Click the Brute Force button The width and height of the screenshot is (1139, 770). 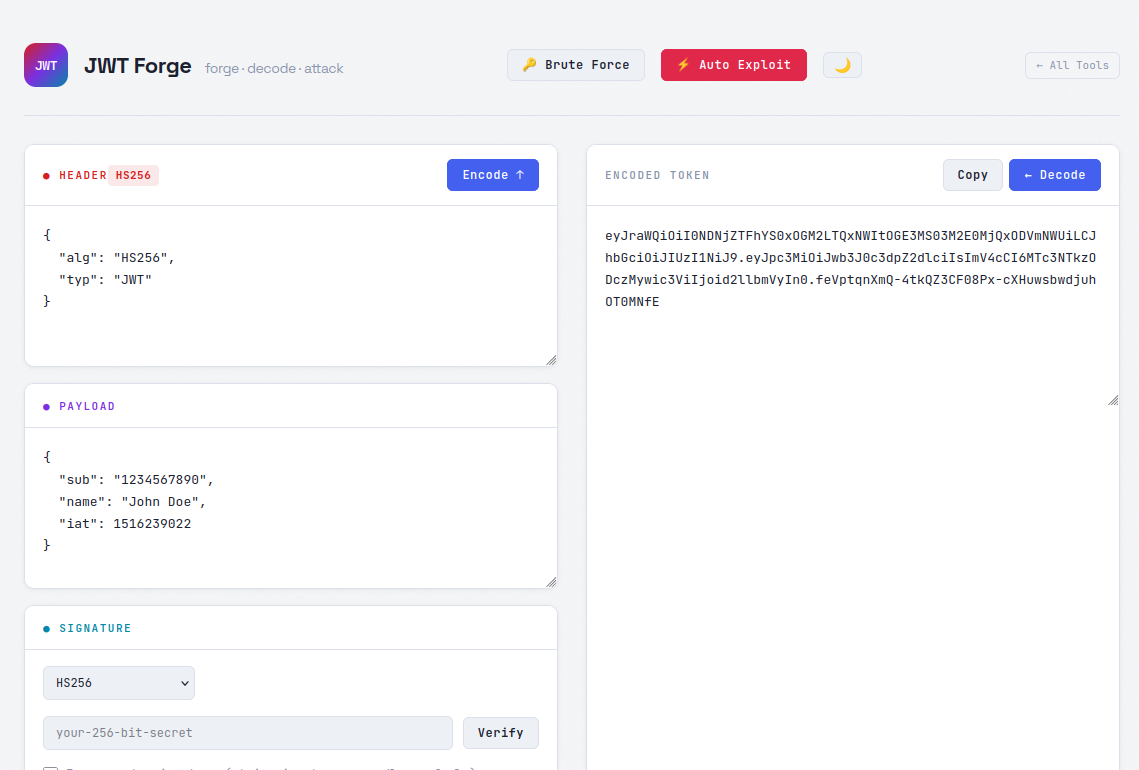pos(575,64)
